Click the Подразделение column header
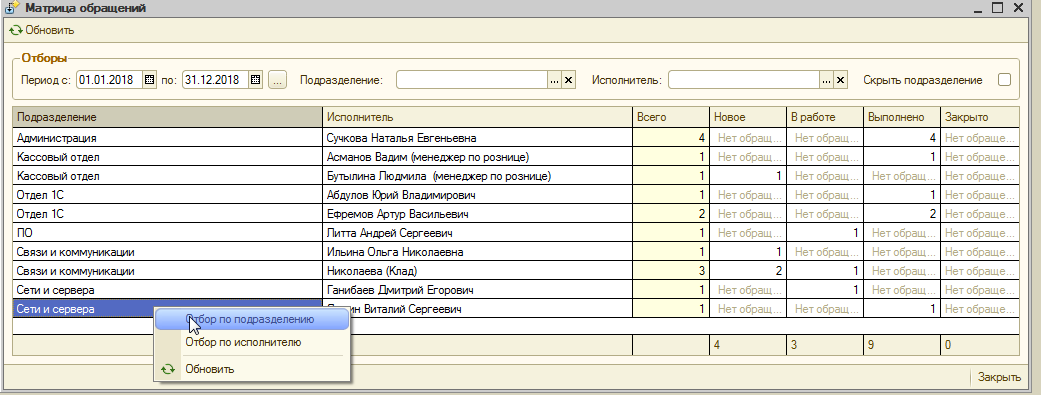The height and width of the screenshot is (395, 1041). tap(167, 117)
